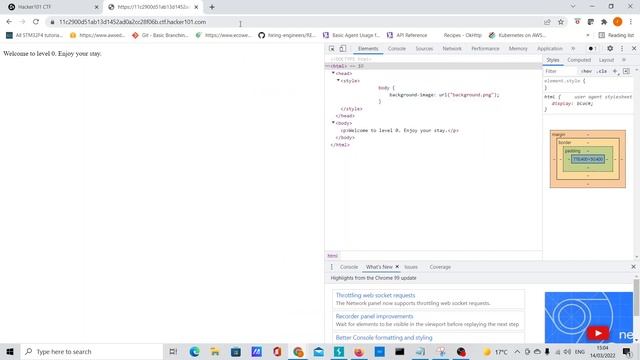Viewport: 640px width, 360px height.
Task: Open the issues counter badge in DevTools
Action: click(x=592, y=49)
